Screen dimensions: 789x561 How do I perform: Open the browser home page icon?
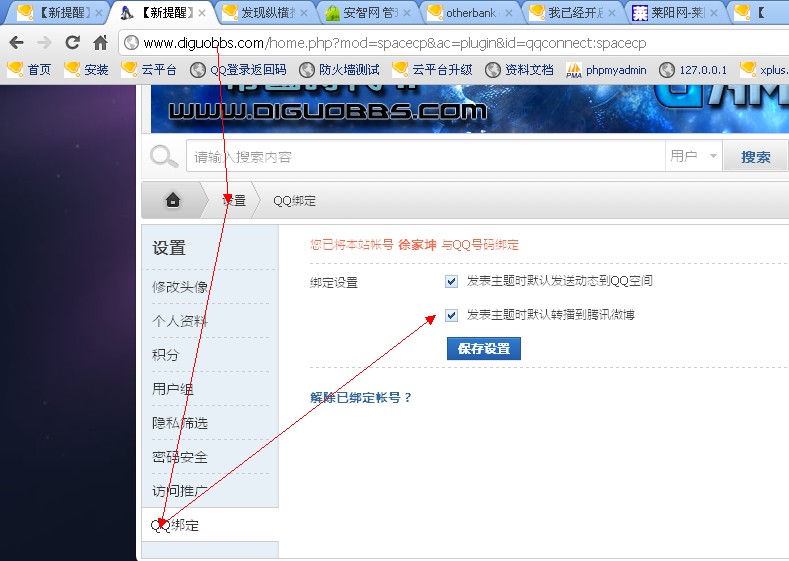101,43
